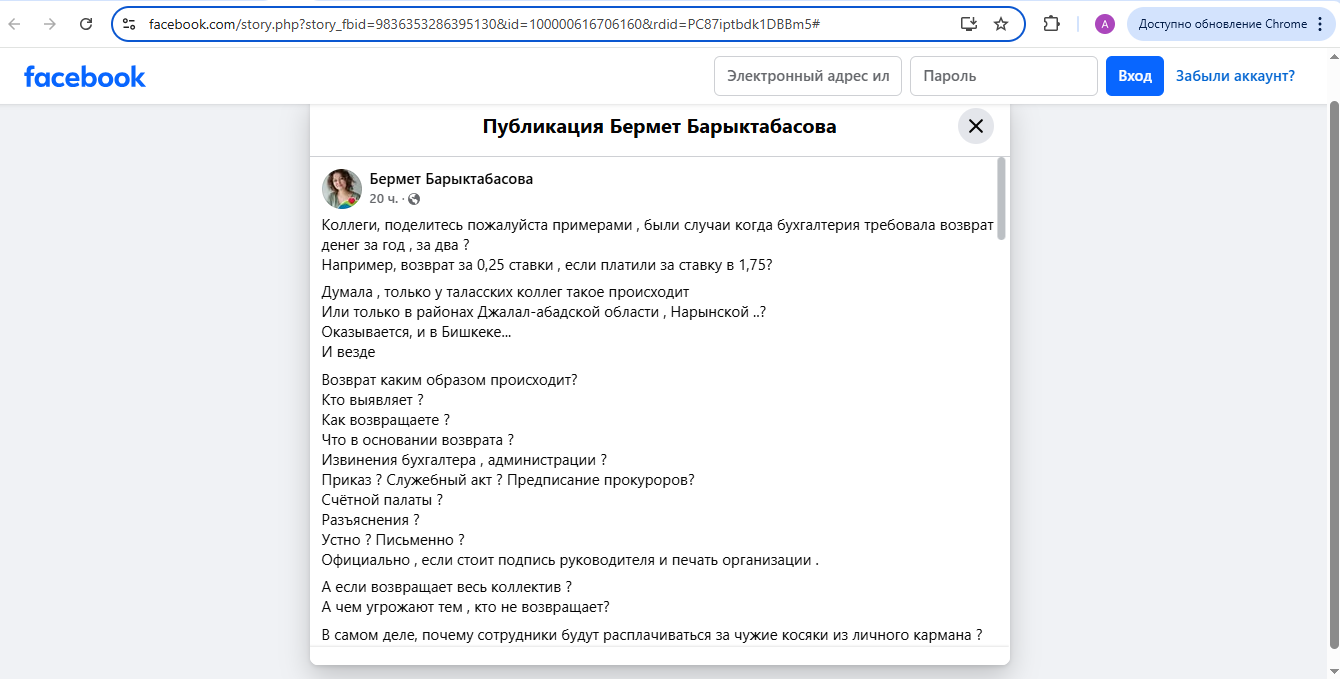The height and width of the screenshot is (679, 1340).
Task: Focus the email address input field
Action: (808, 76)
